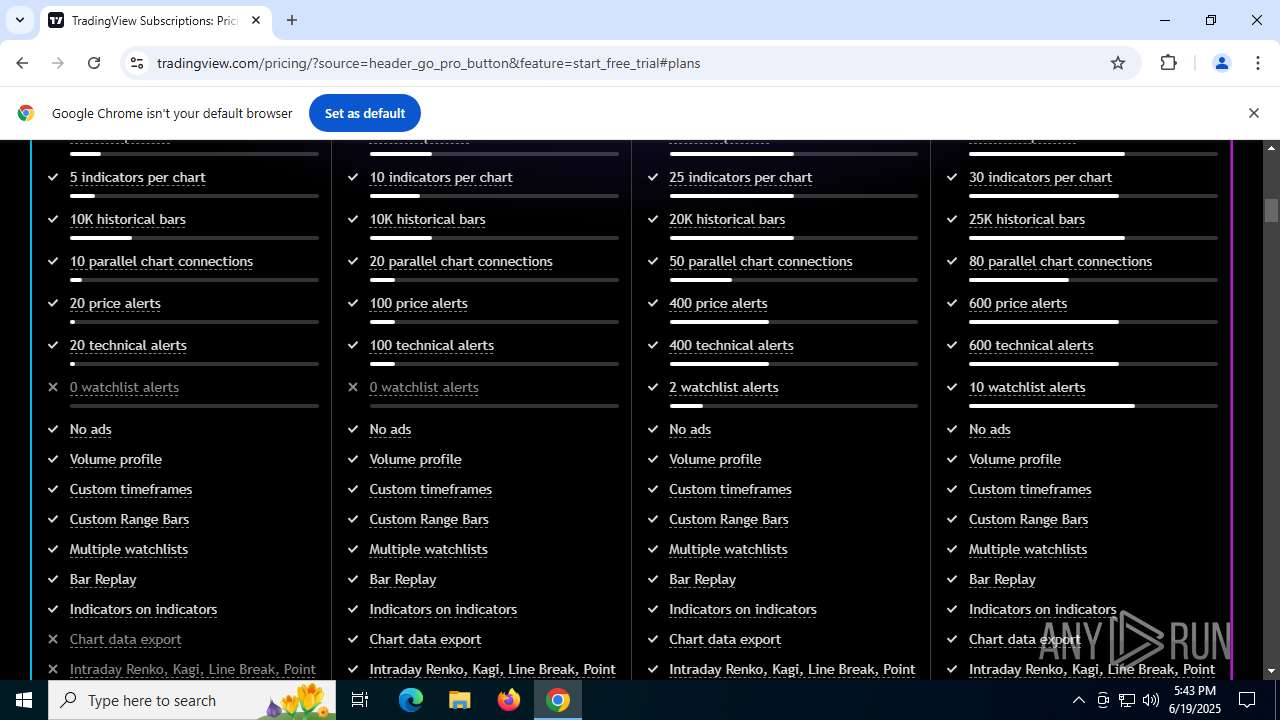Open the network icon in the tray

[x=1127, y=700]
